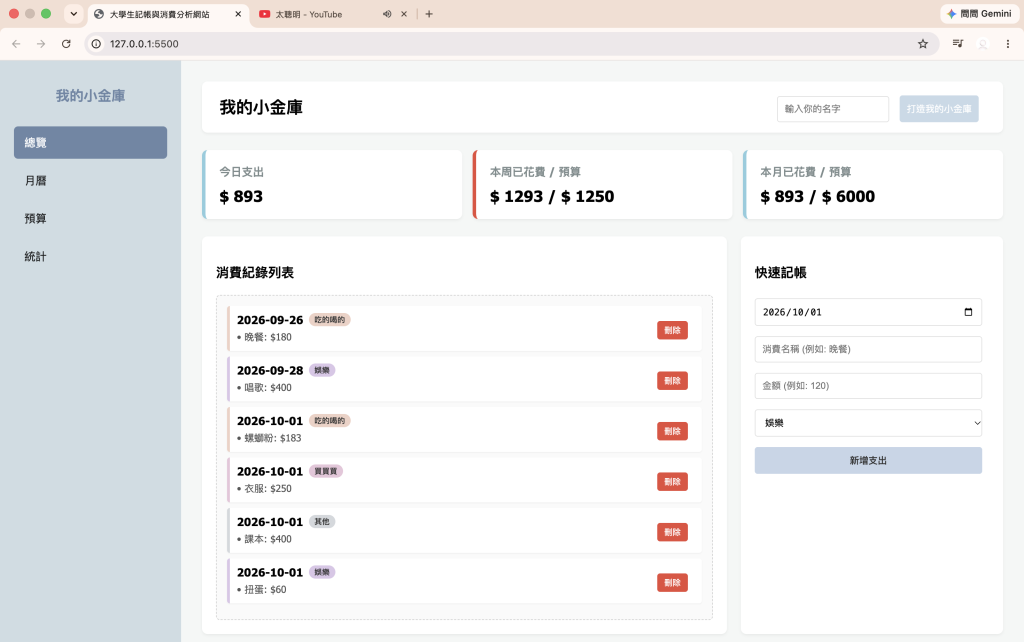Go to 預算 in the sidebar
This screenshot has height=642, width=1024.
pyautogui.click(x=90, y=218)
